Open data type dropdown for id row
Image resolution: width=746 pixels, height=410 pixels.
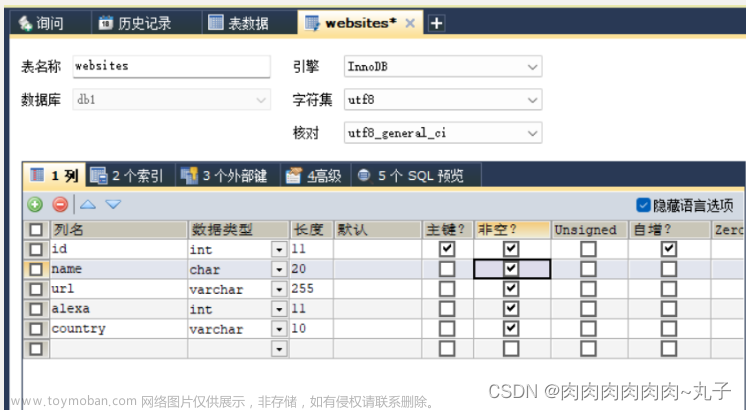coord(279,249)
